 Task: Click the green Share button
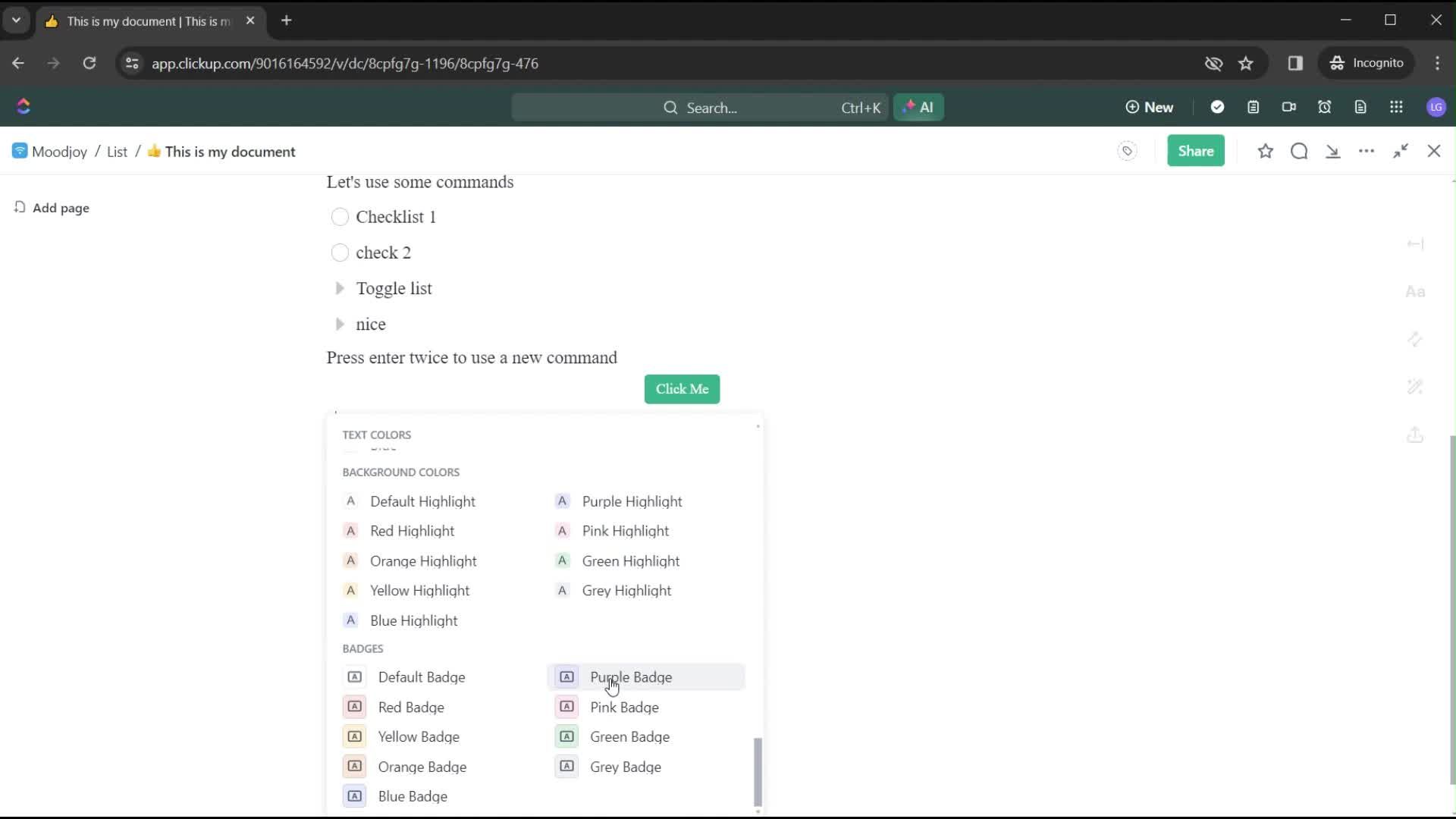point(1195,151)
